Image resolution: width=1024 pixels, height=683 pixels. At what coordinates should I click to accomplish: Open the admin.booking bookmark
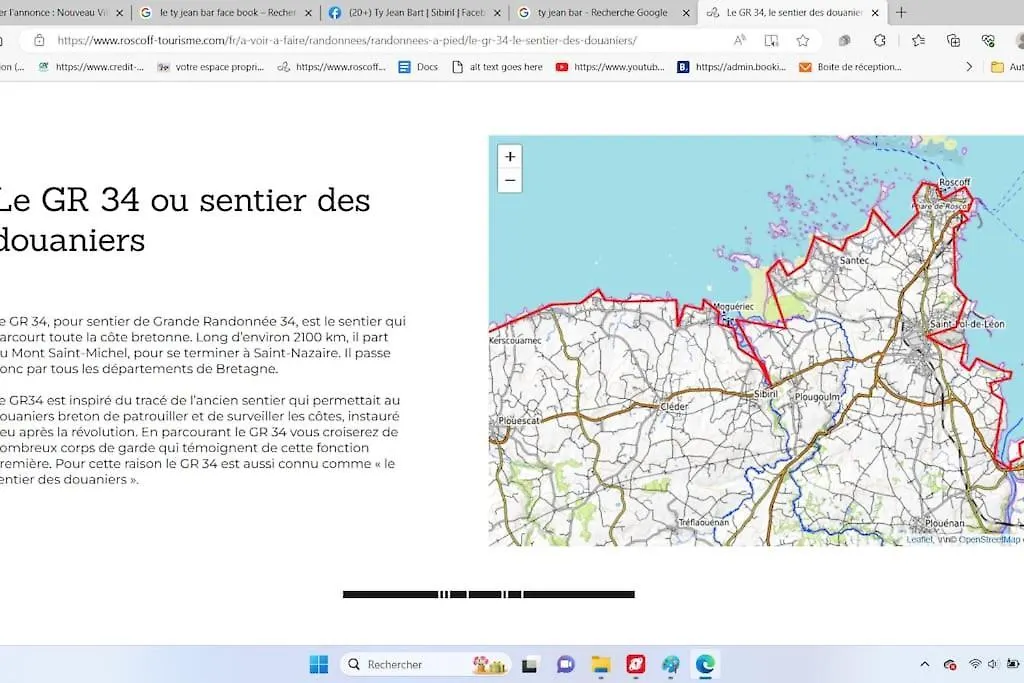click(x=731, y=67)
